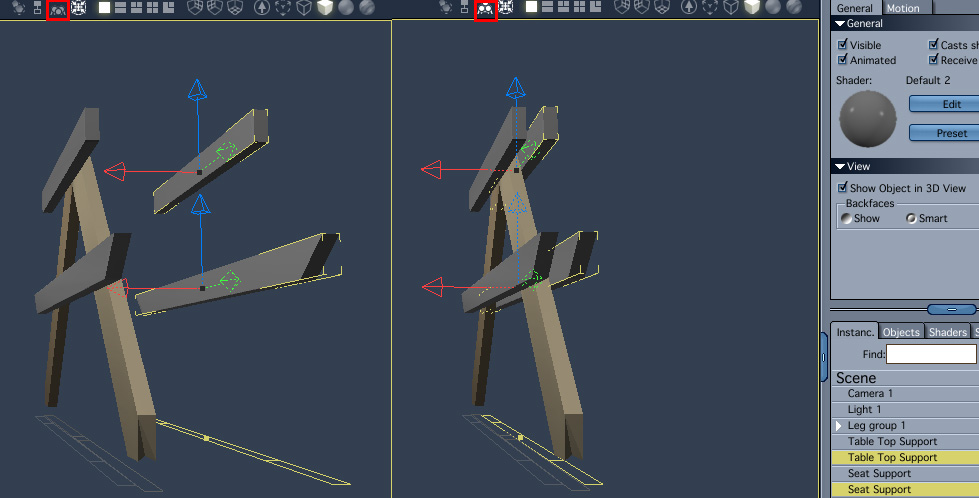Screen dimensions: 979x498
Task: Click the camera tracking icon in left view toolbar
Action: tap(57, 9)
